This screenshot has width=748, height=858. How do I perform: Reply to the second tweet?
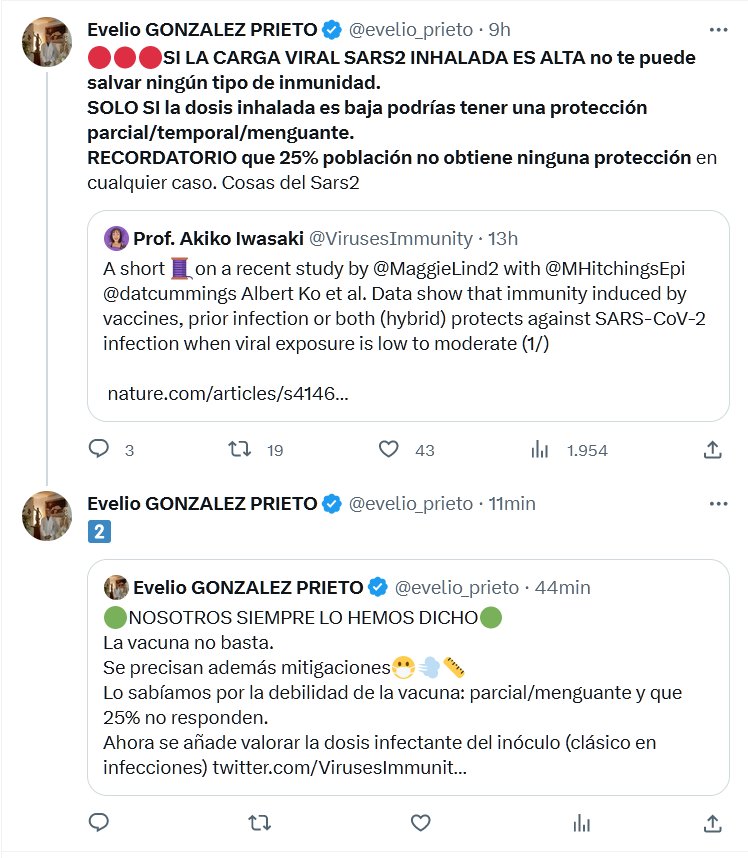tap(98, 823)
